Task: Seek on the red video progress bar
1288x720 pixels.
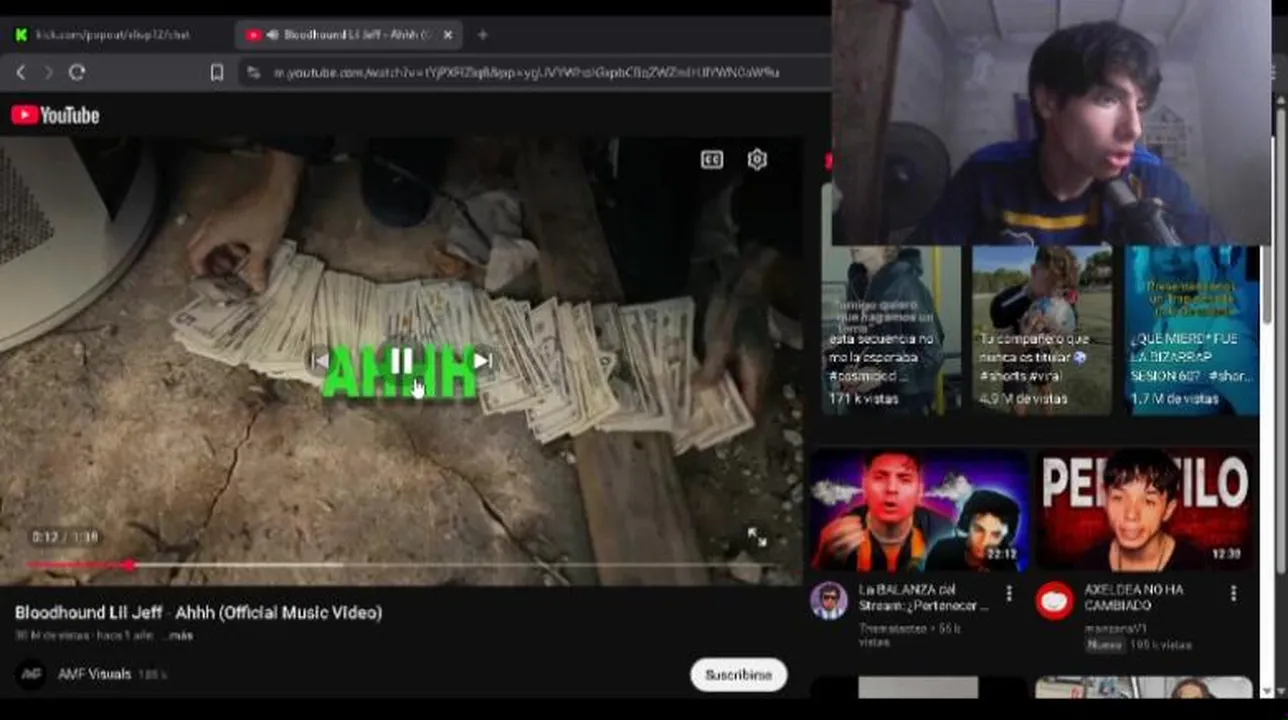Action: tap(400, 565)
